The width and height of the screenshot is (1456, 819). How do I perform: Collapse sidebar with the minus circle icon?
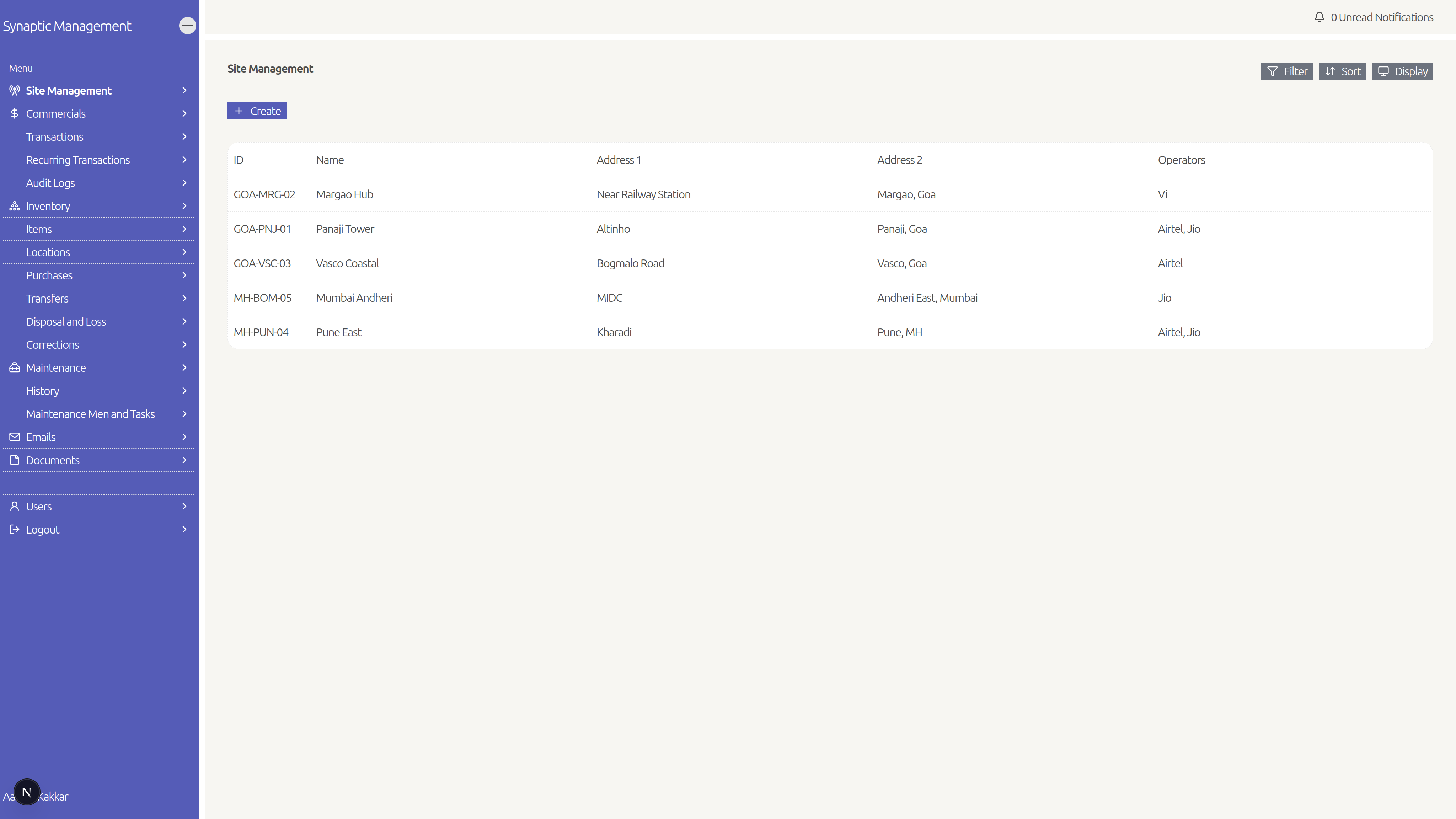(187, 26)
